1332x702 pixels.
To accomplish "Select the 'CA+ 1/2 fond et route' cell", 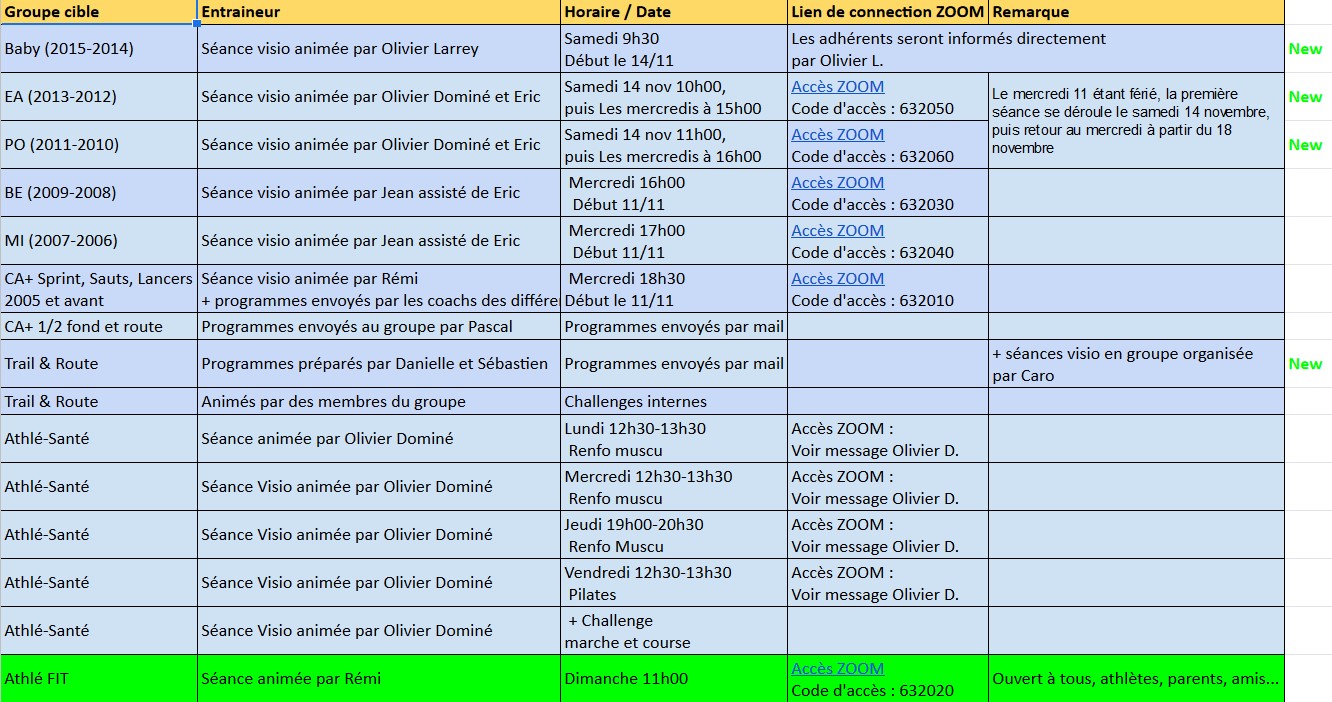I will (99, 326).
